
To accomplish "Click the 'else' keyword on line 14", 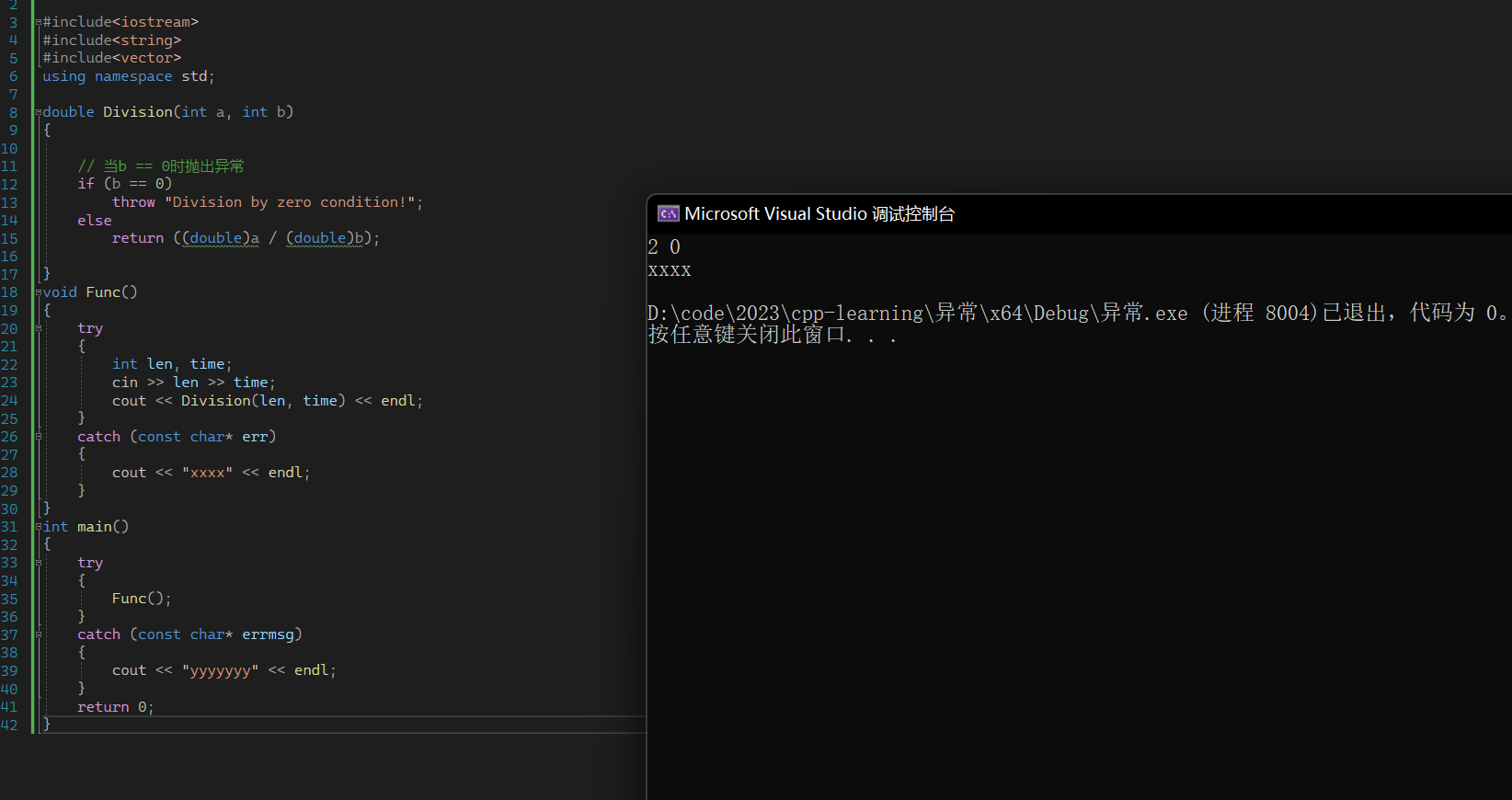I will [95, 220].
